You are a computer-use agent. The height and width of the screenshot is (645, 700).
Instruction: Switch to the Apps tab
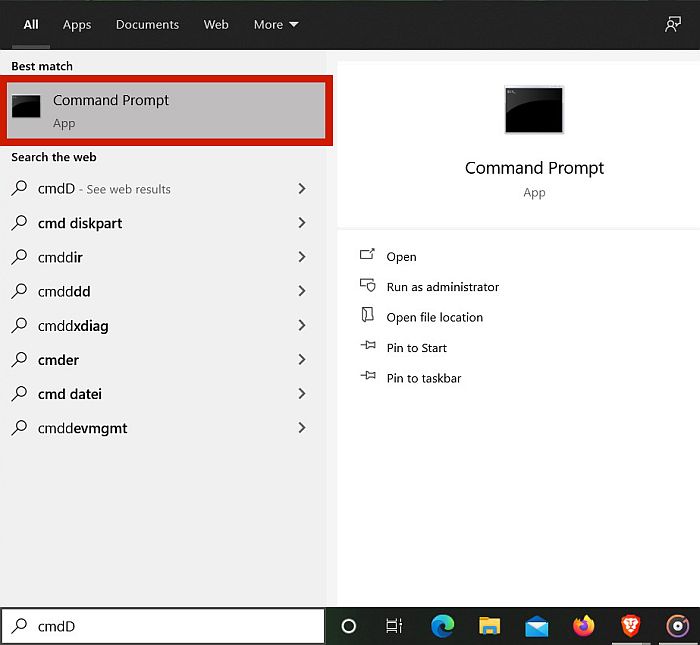pyautogui.click(x=77, y=25)
